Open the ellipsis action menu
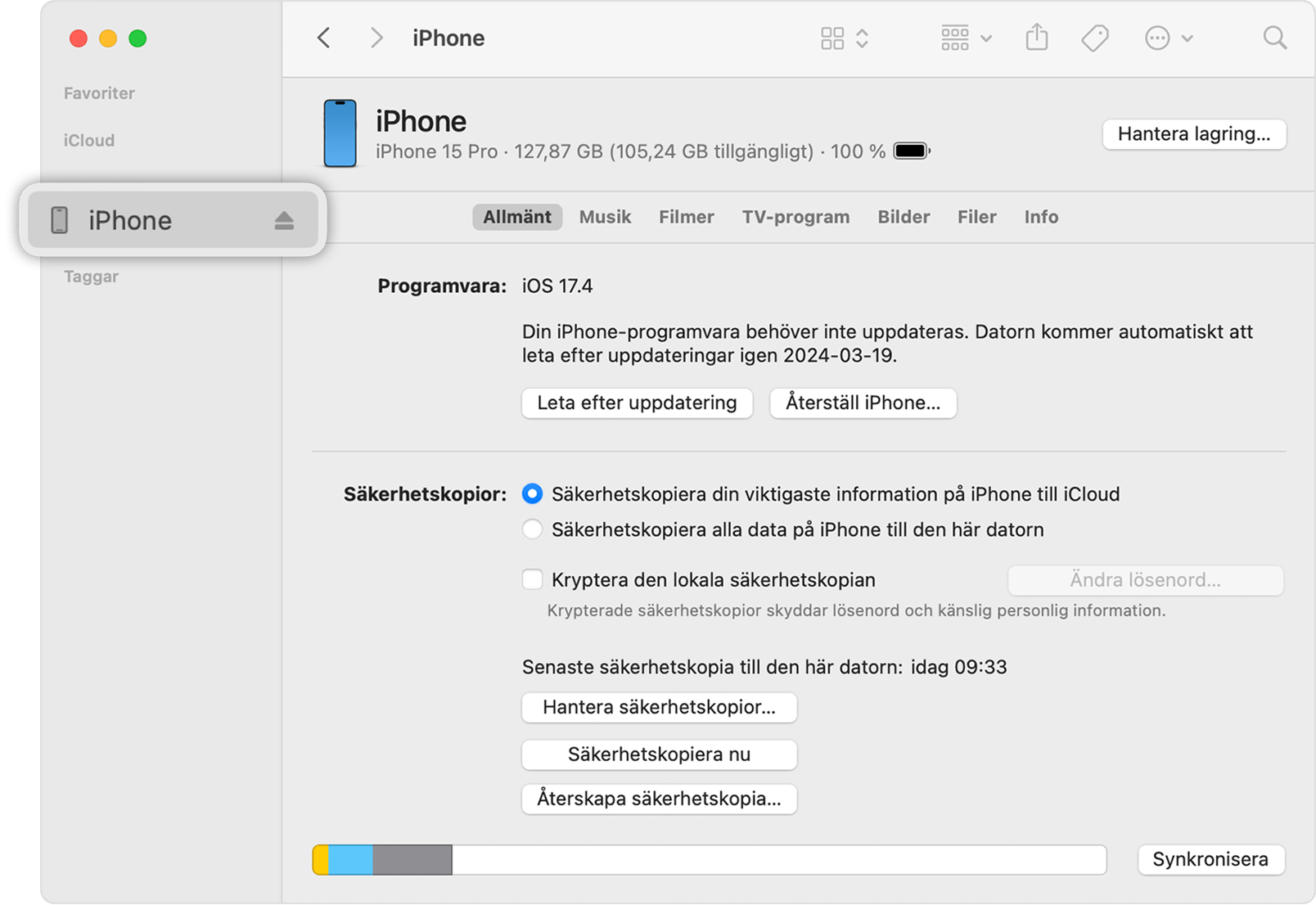1316x905 pixels. (1157, 38)
